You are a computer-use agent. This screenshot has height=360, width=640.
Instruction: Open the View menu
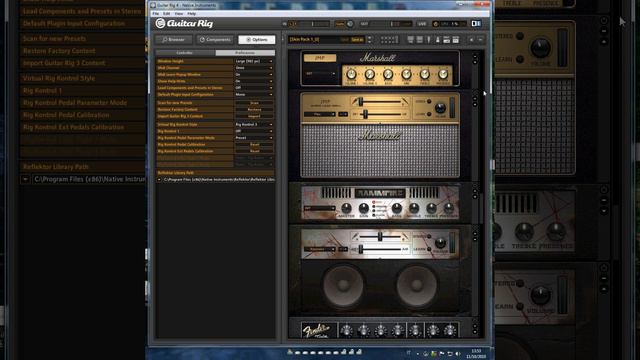(x=179, y=13)
